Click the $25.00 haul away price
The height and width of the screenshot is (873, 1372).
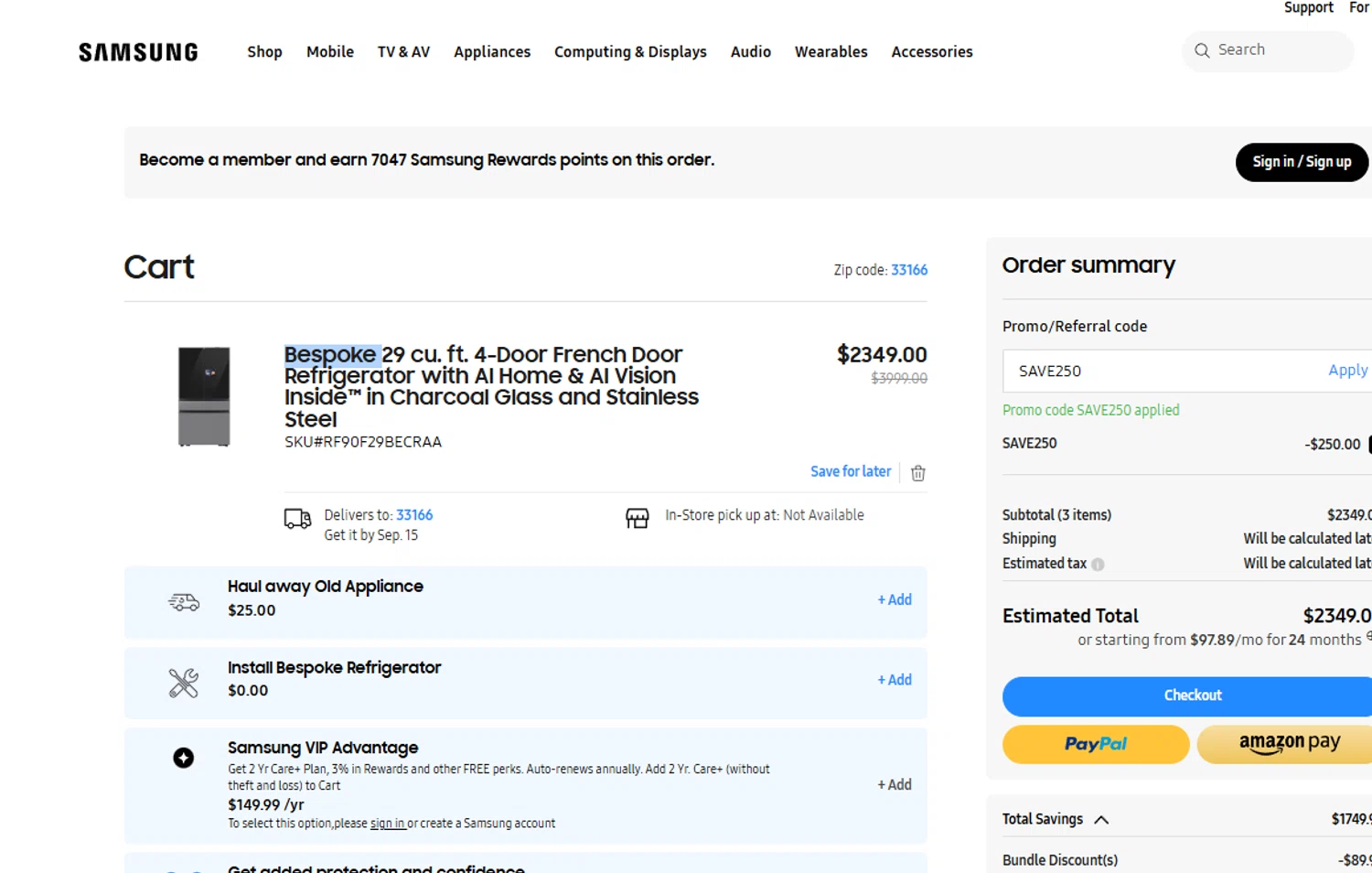252,610
